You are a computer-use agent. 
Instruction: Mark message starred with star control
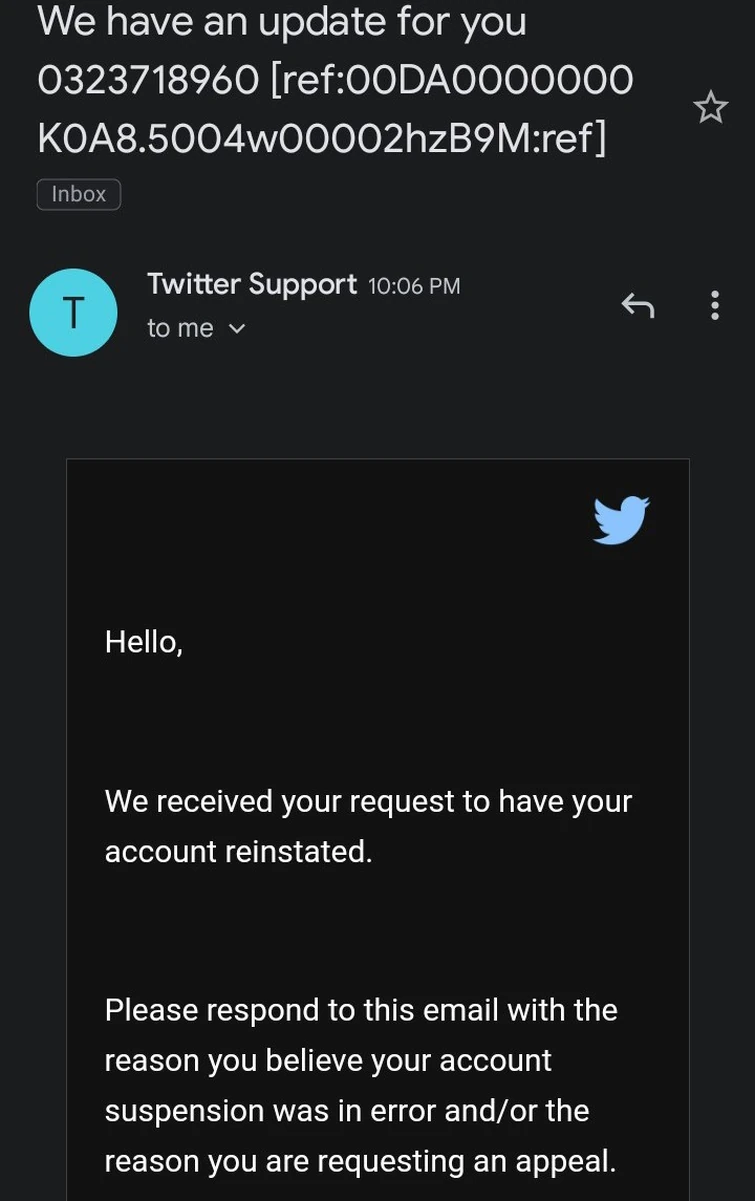pos(710,106)
